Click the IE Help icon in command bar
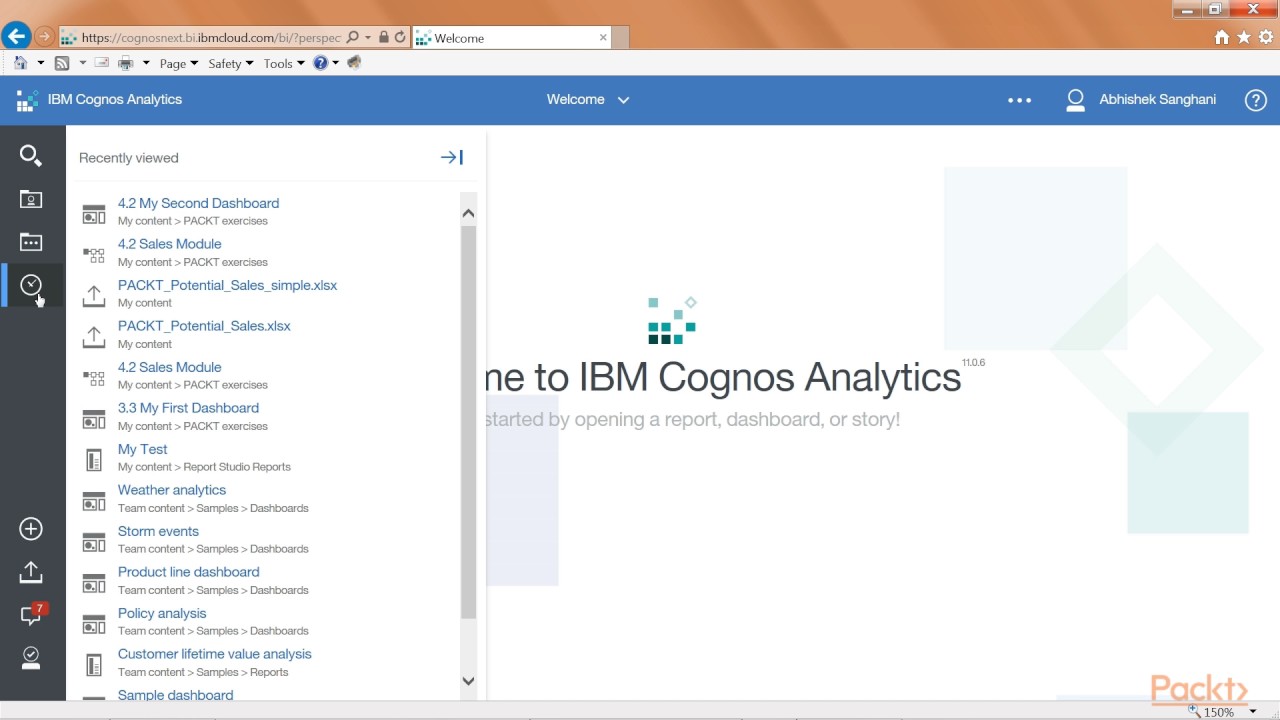Viewport: 1280px width, 720px height. pyautogui.click(x=320, y=63)
